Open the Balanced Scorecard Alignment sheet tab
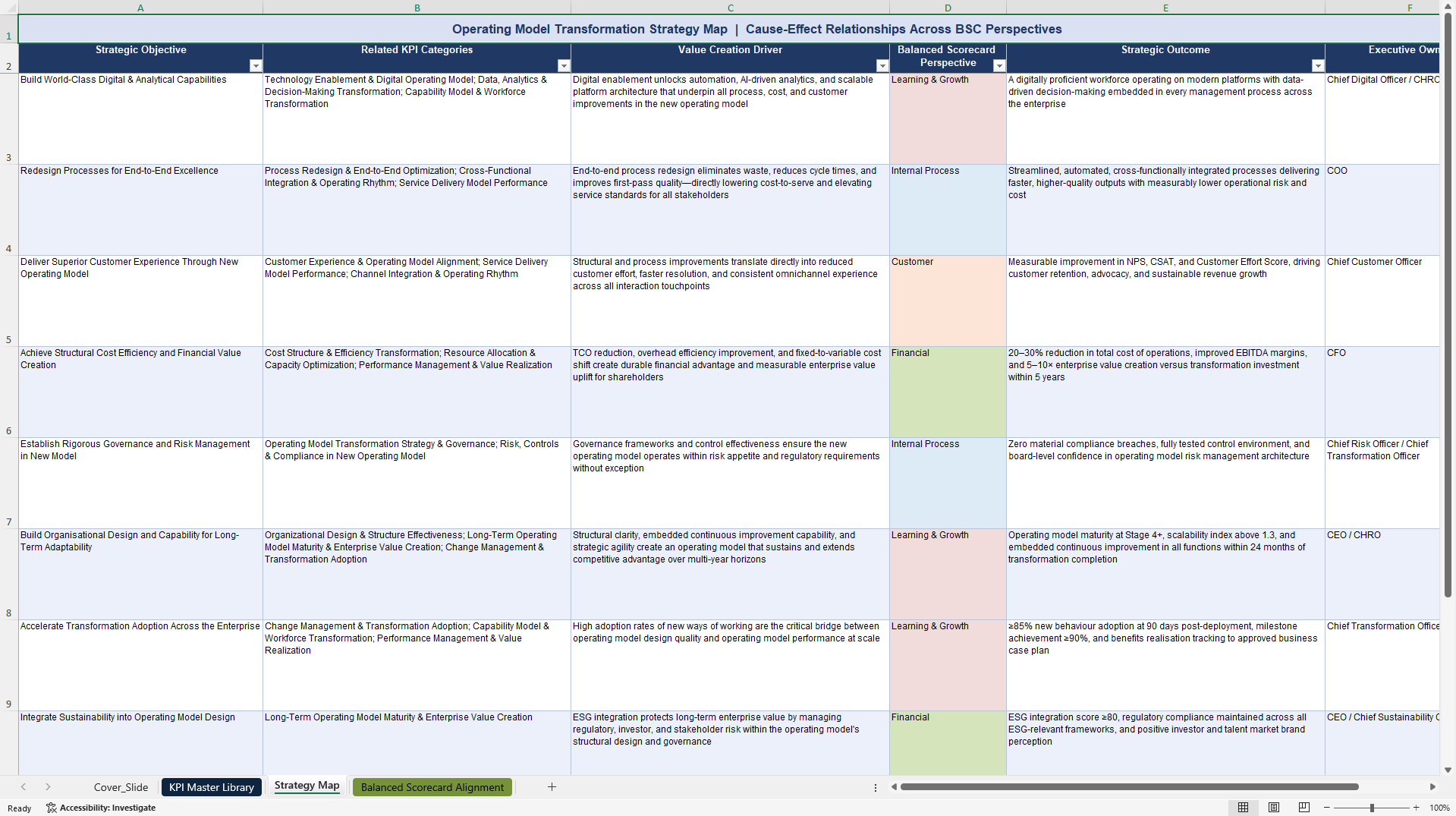This screenshot has height=816, width=1456. click(432, 787)
